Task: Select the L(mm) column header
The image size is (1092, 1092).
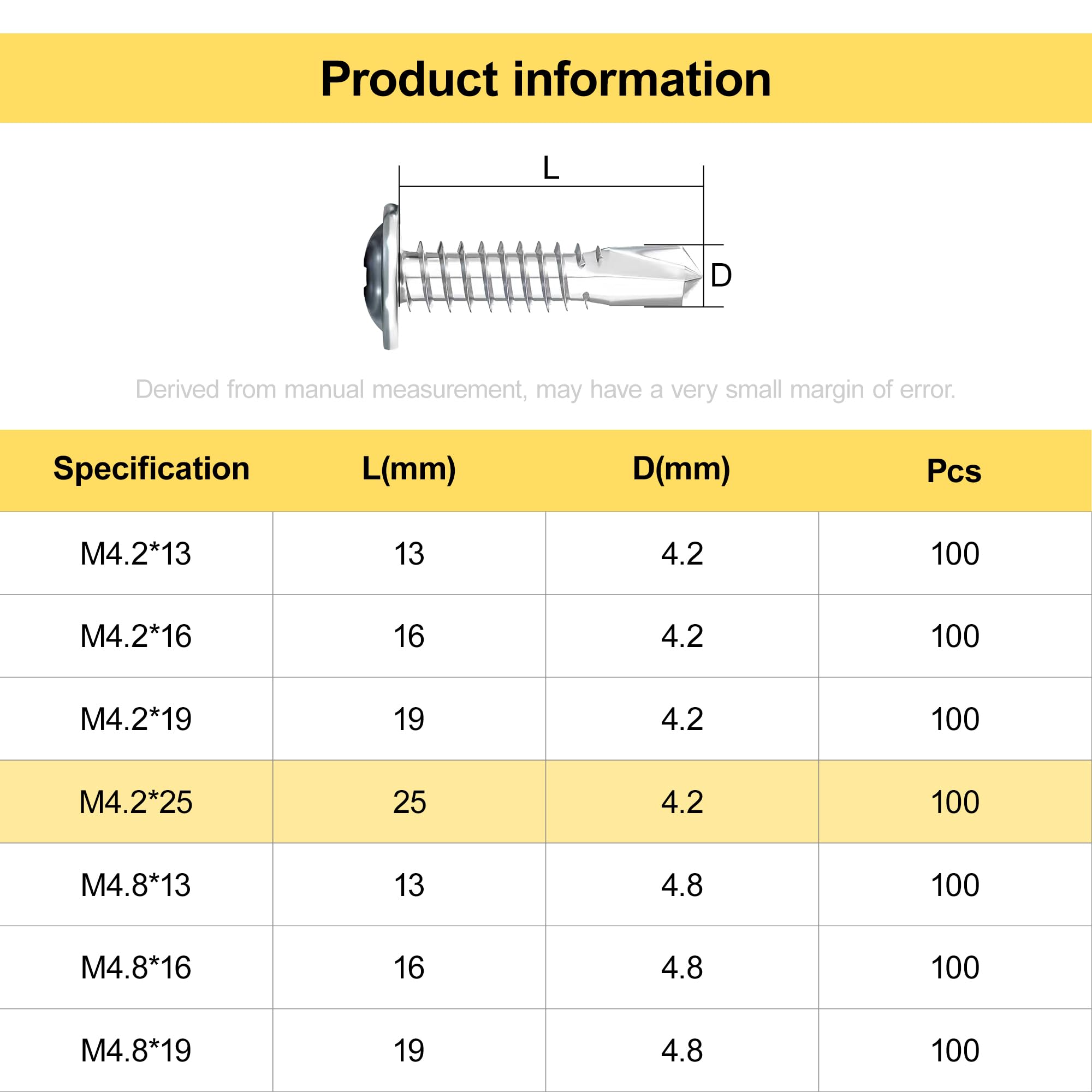Action: point(408,468)
